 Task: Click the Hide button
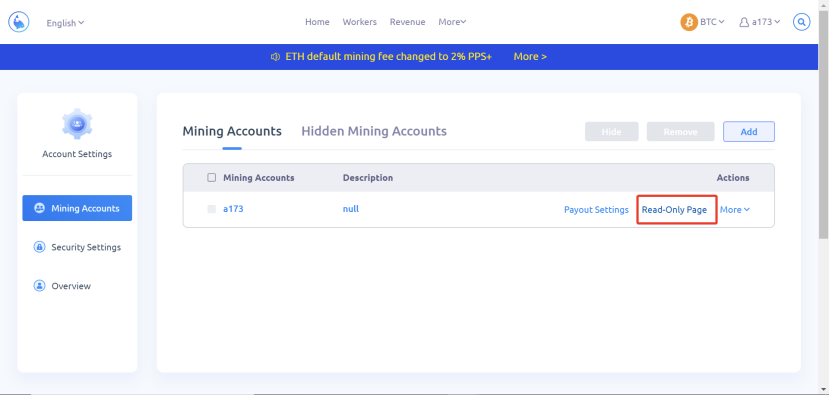click(611, 132)
